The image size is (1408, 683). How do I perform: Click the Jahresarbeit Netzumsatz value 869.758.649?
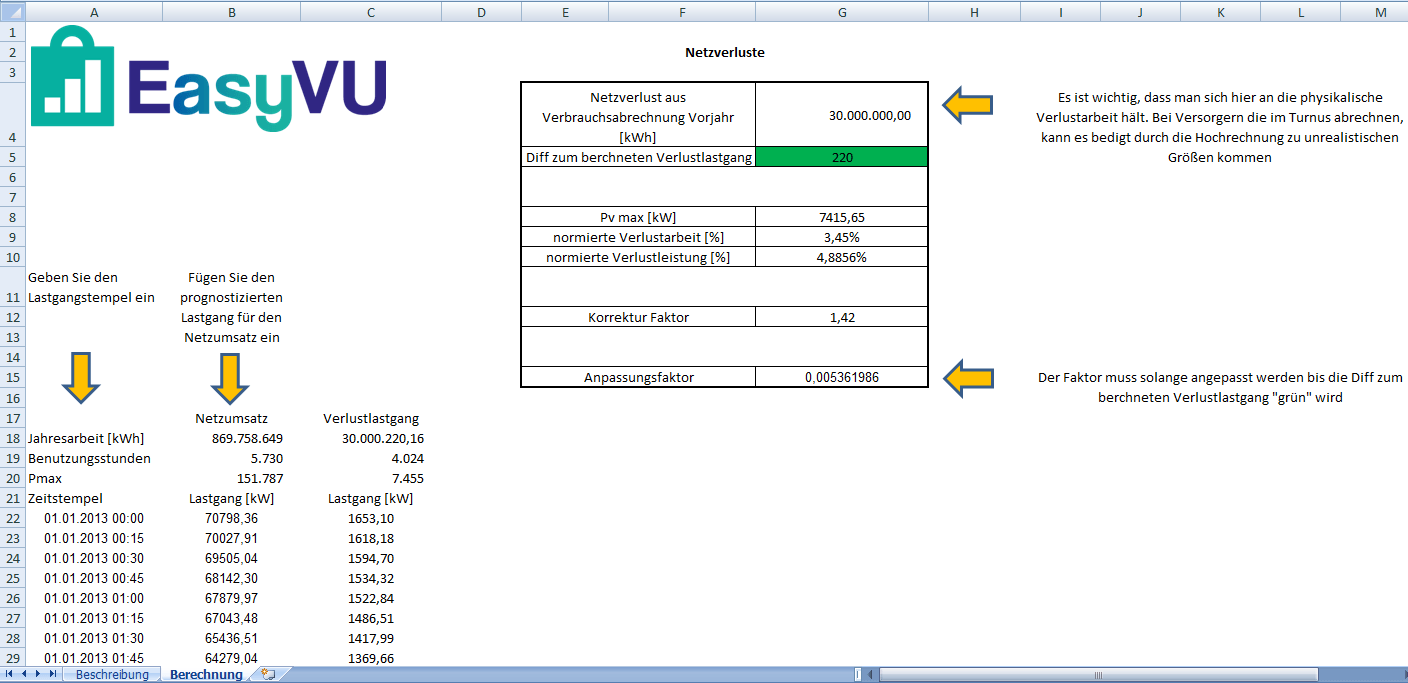coord(232,438)
